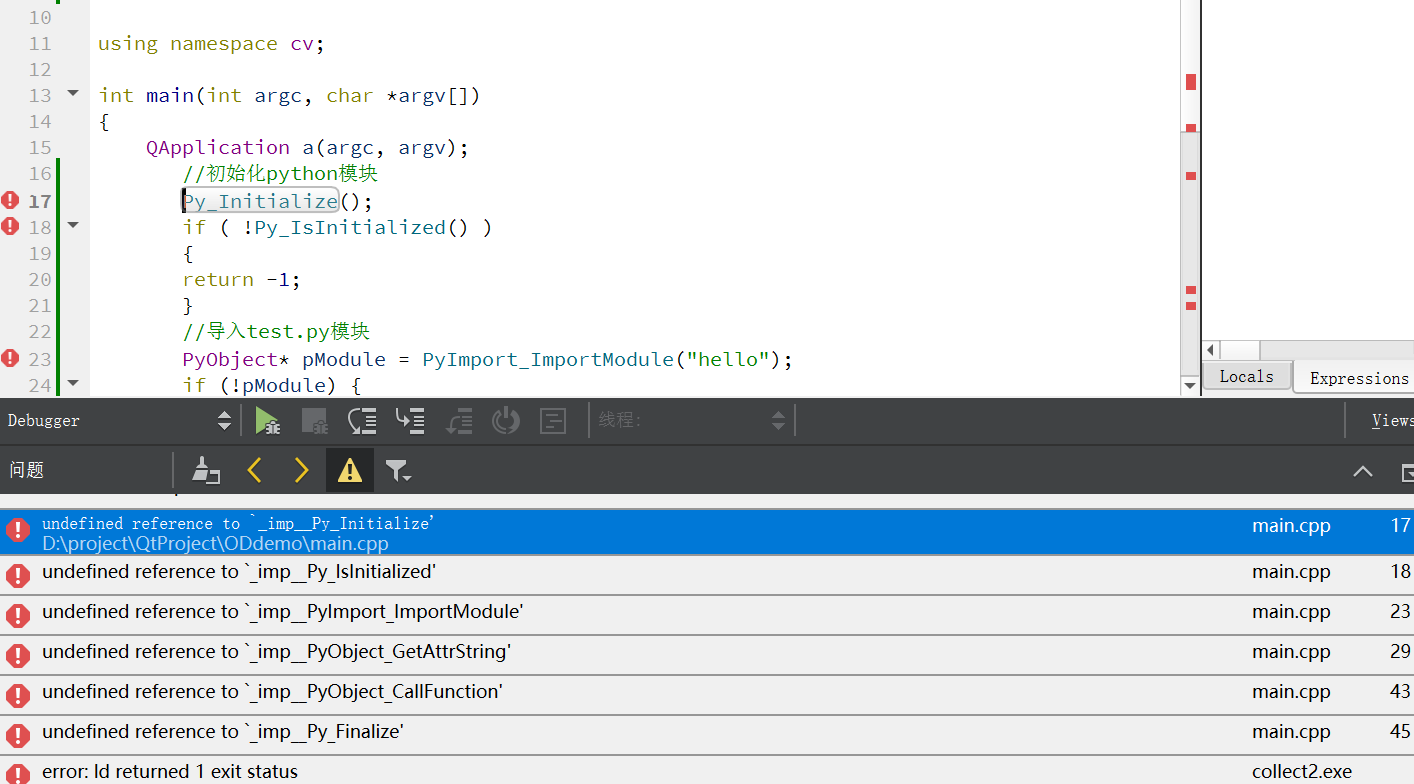Select the _imp__Py_IsInitialized undefined reference issue
Screen dimensions: 1414x784
pos(707,574)
